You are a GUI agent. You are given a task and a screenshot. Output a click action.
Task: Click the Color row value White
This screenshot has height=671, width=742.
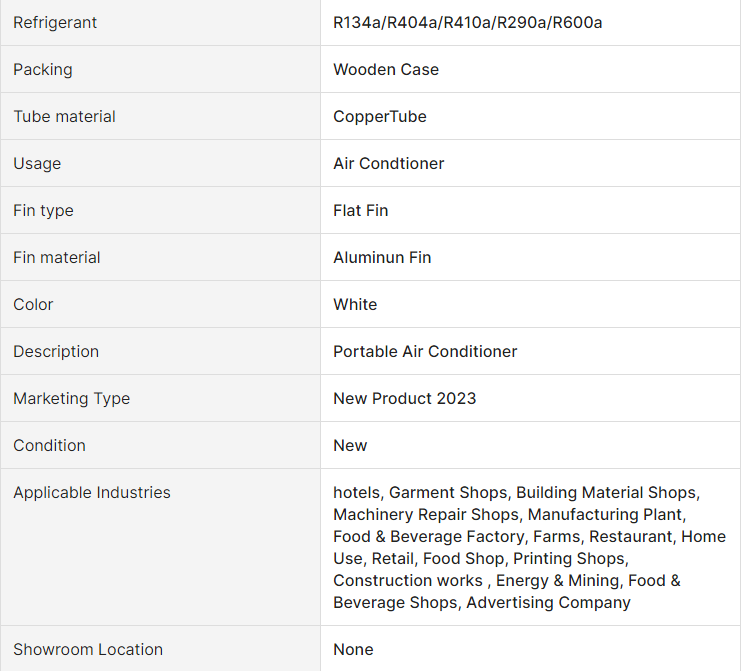[x=355, y=304]
